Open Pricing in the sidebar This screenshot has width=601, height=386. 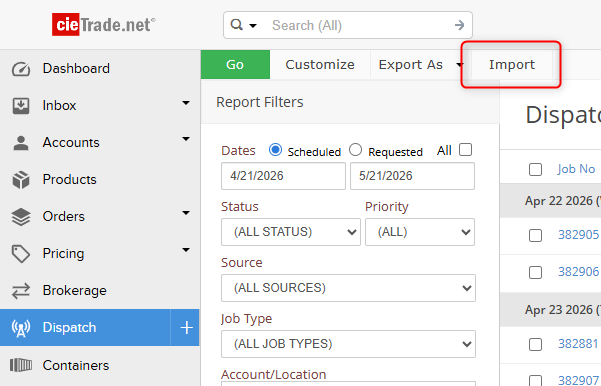[63, 253]
